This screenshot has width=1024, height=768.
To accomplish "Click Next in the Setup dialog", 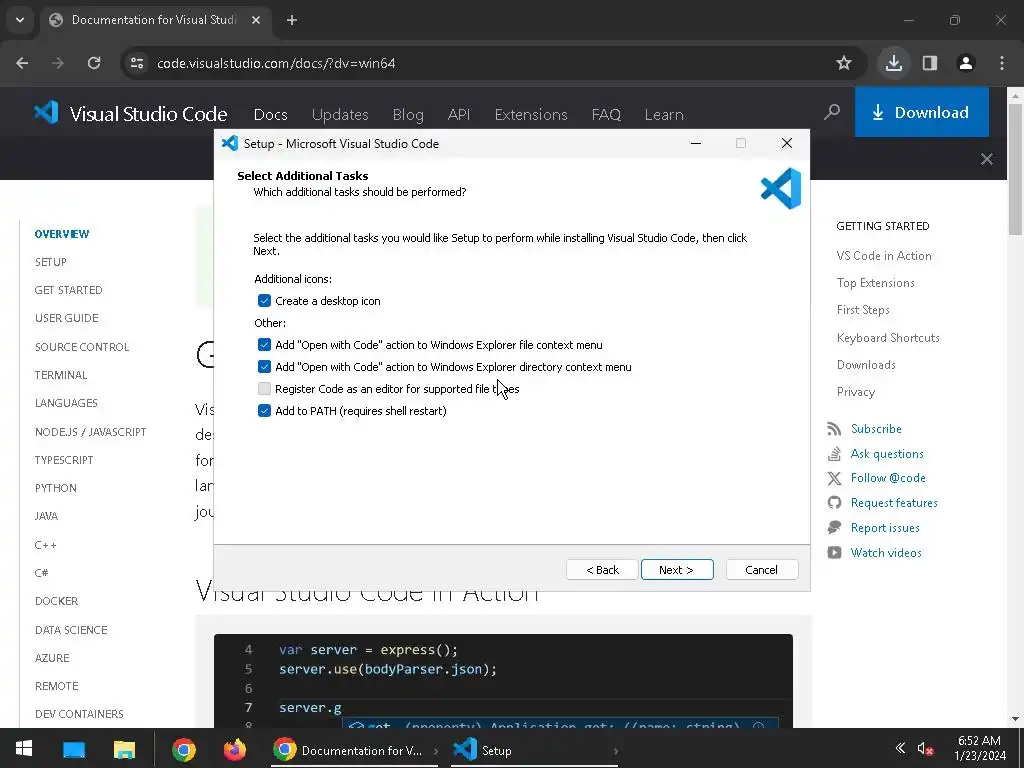I will [677, 569].
